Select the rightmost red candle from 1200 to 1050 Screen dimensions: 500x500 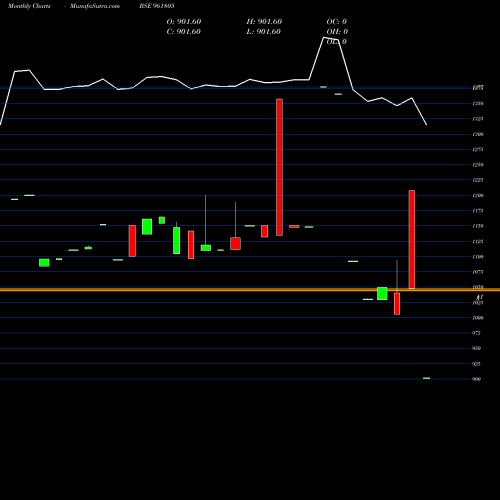412,239
